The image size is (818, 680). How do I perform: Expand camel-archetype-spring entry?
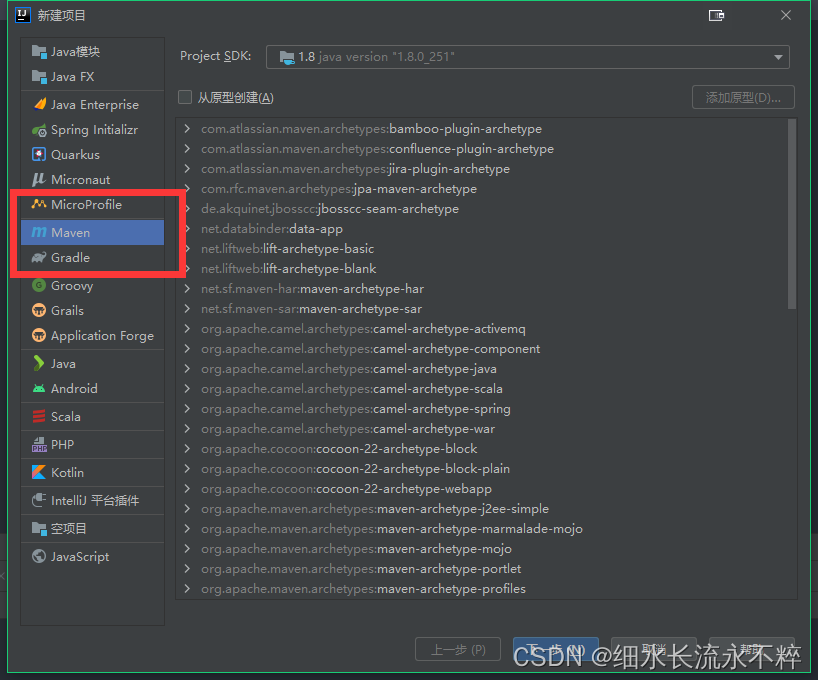coord(187,409)
